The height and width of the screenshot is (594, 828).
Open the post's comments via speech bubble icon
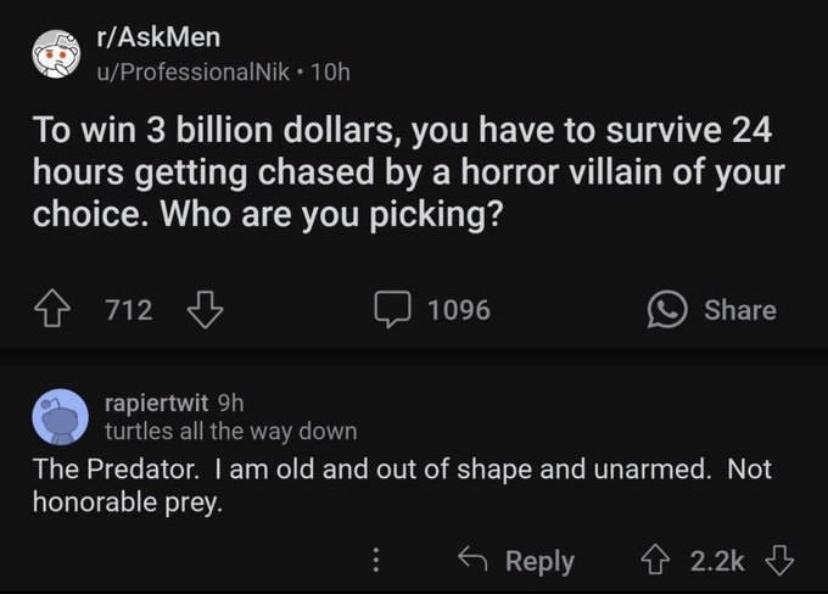397,310
